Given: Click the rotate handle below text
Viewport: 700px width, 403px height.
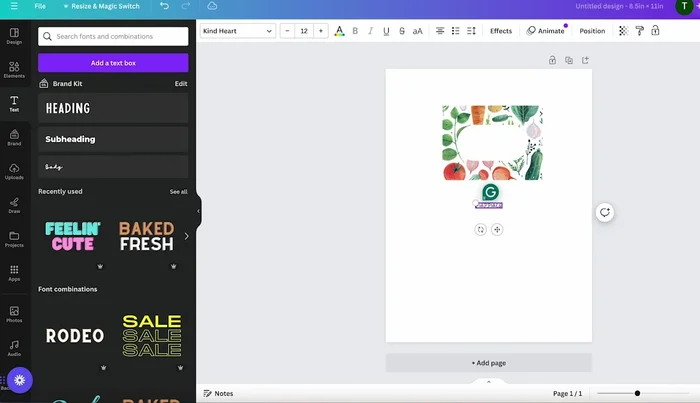Looking at the screenshot, I should point(480,229).
